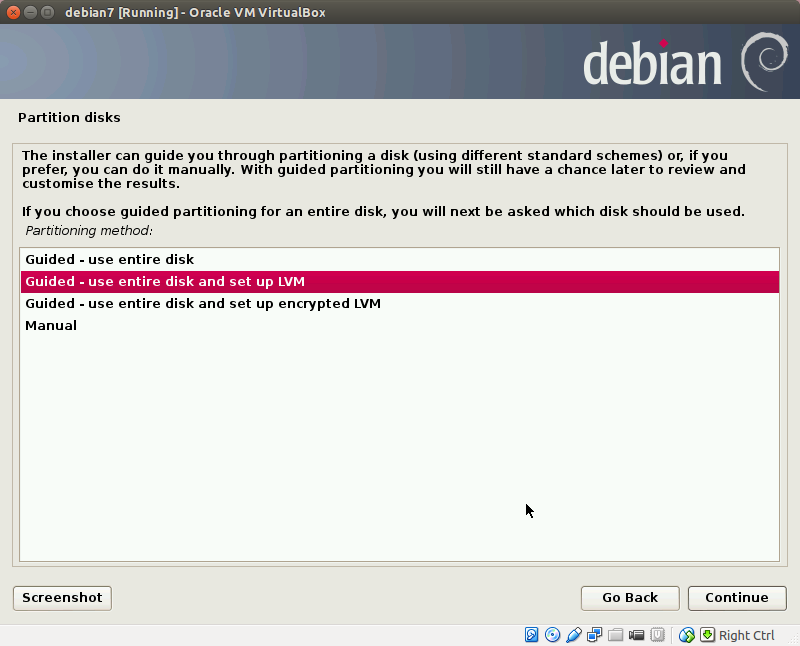Choose Guided encrypted LVM option
Viewport: 800px width, 646px height.
pos(399,304)
